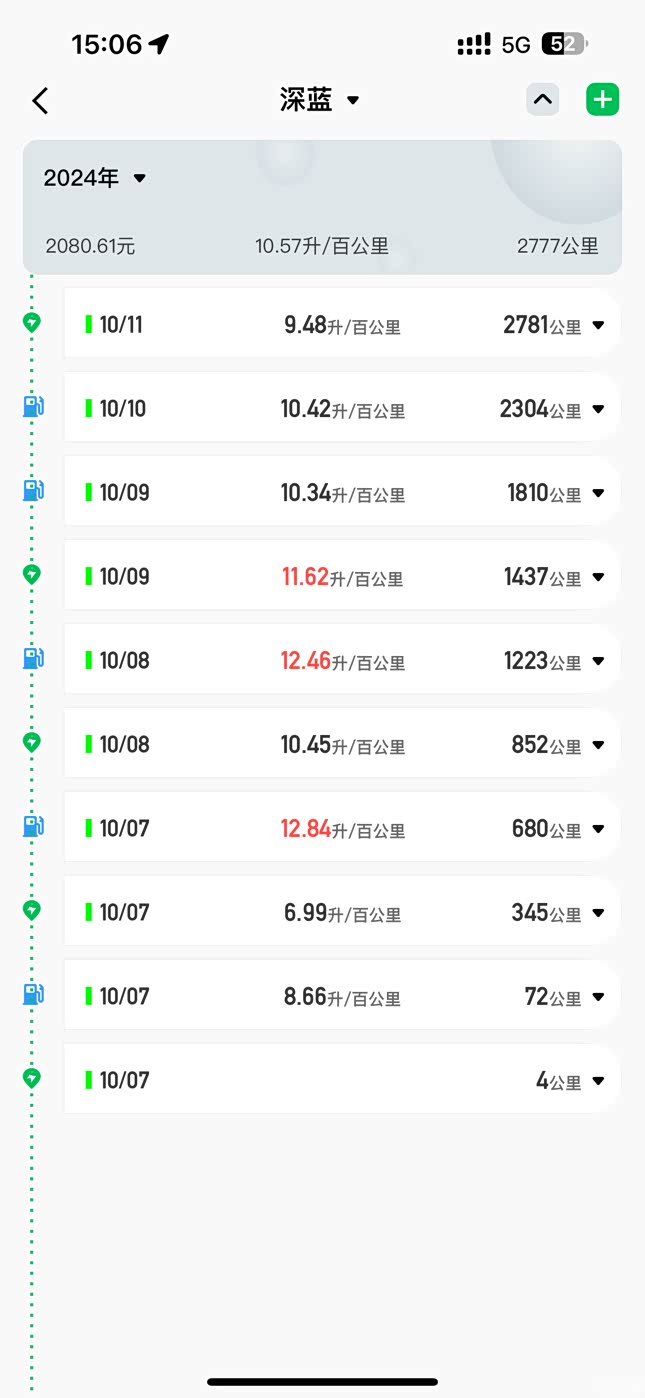645x1398 pixels.
Task: Tap the 2080.61元 total cost summary
Action: tap(90, 246)
